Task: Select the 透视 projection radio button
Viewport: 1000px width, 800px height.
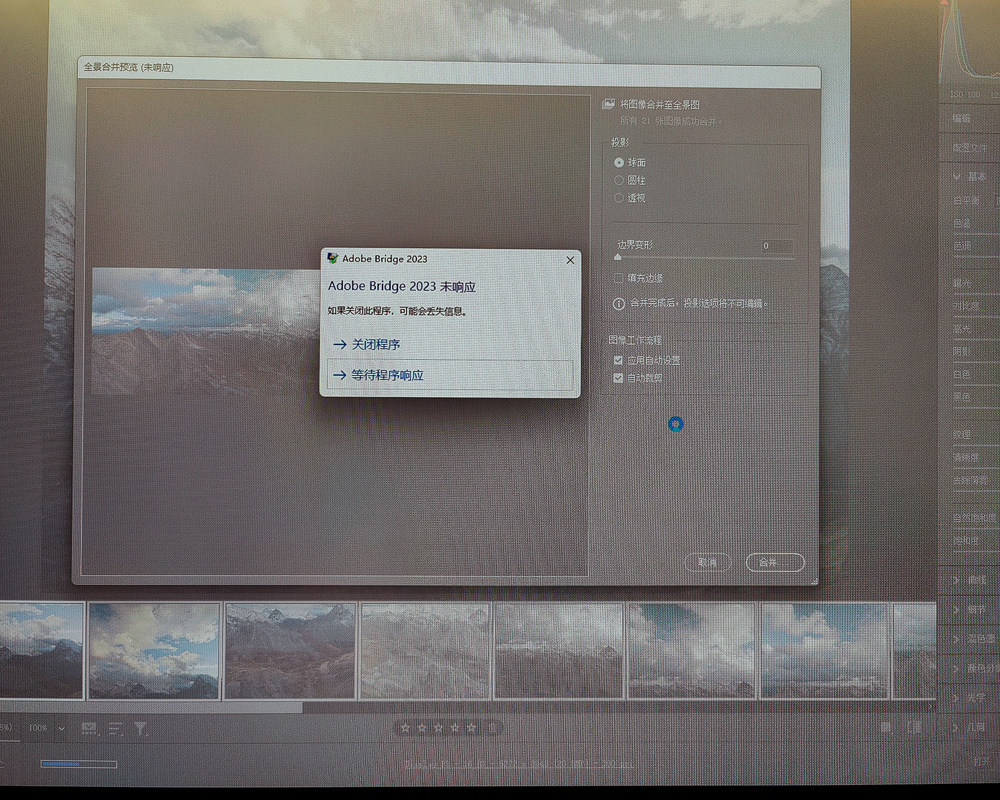Action: point(619,198)
